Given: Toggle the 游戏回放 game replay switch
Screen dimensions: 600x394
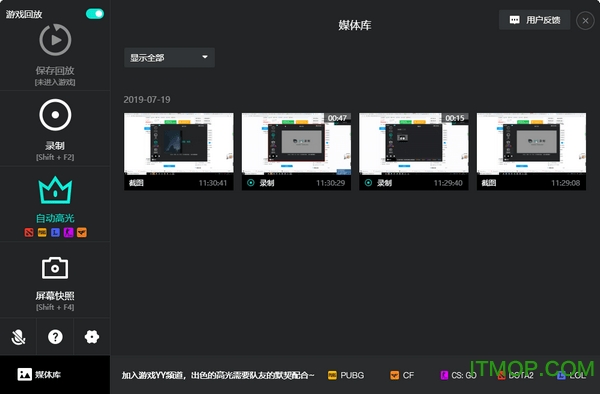Looking at the screenshot, I should [x=95, y=14].
